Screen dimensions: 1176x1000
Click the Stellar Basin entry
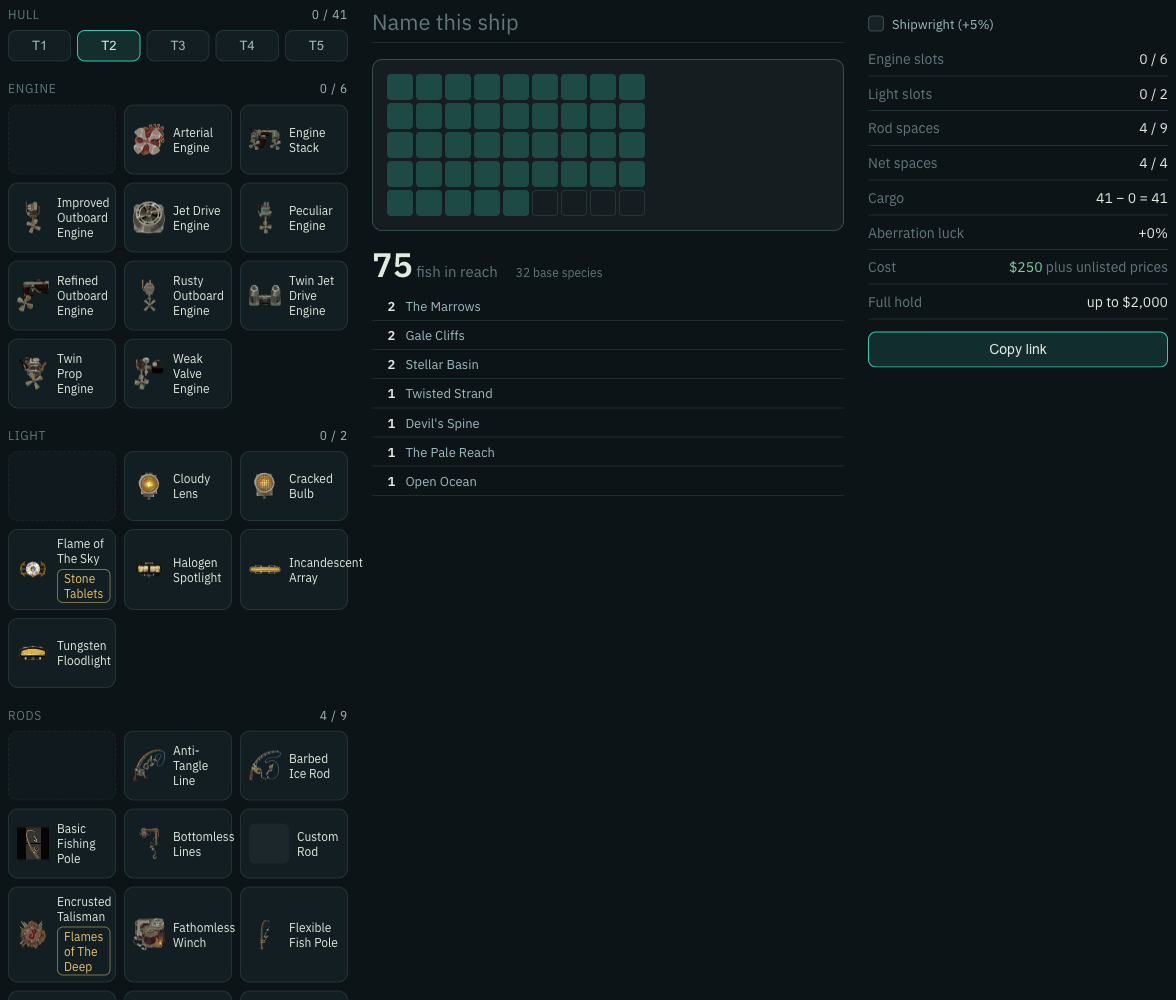click(608, 365)
